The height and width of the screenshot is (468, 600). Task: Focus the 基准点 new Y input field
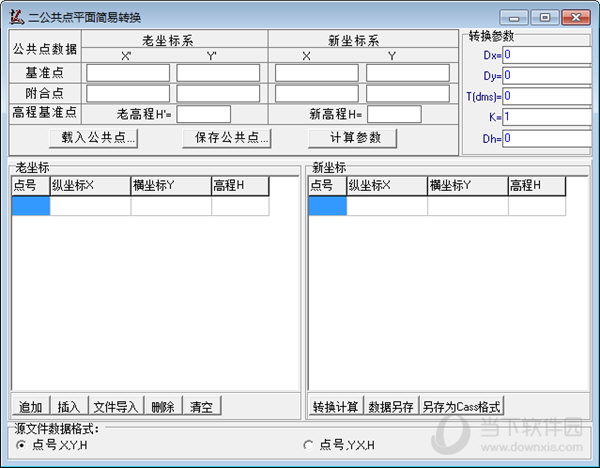408,73
